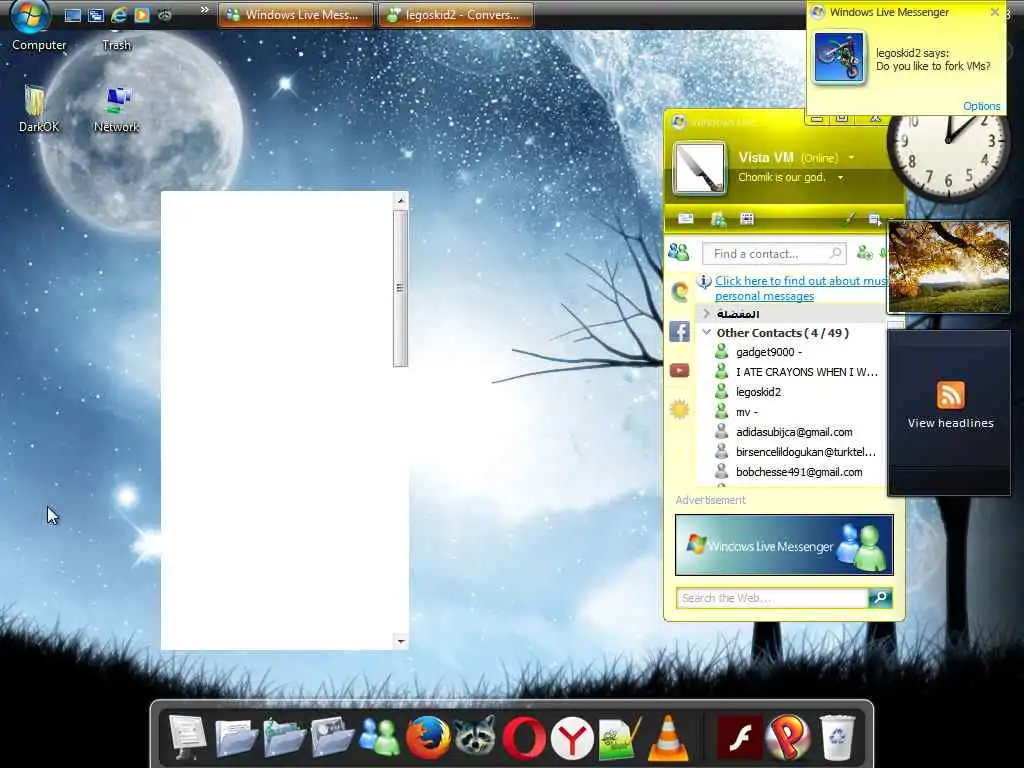Click the knife display picture in Messenger
Viewport: 1024px width, 768px height.
[x=699, y=168]
